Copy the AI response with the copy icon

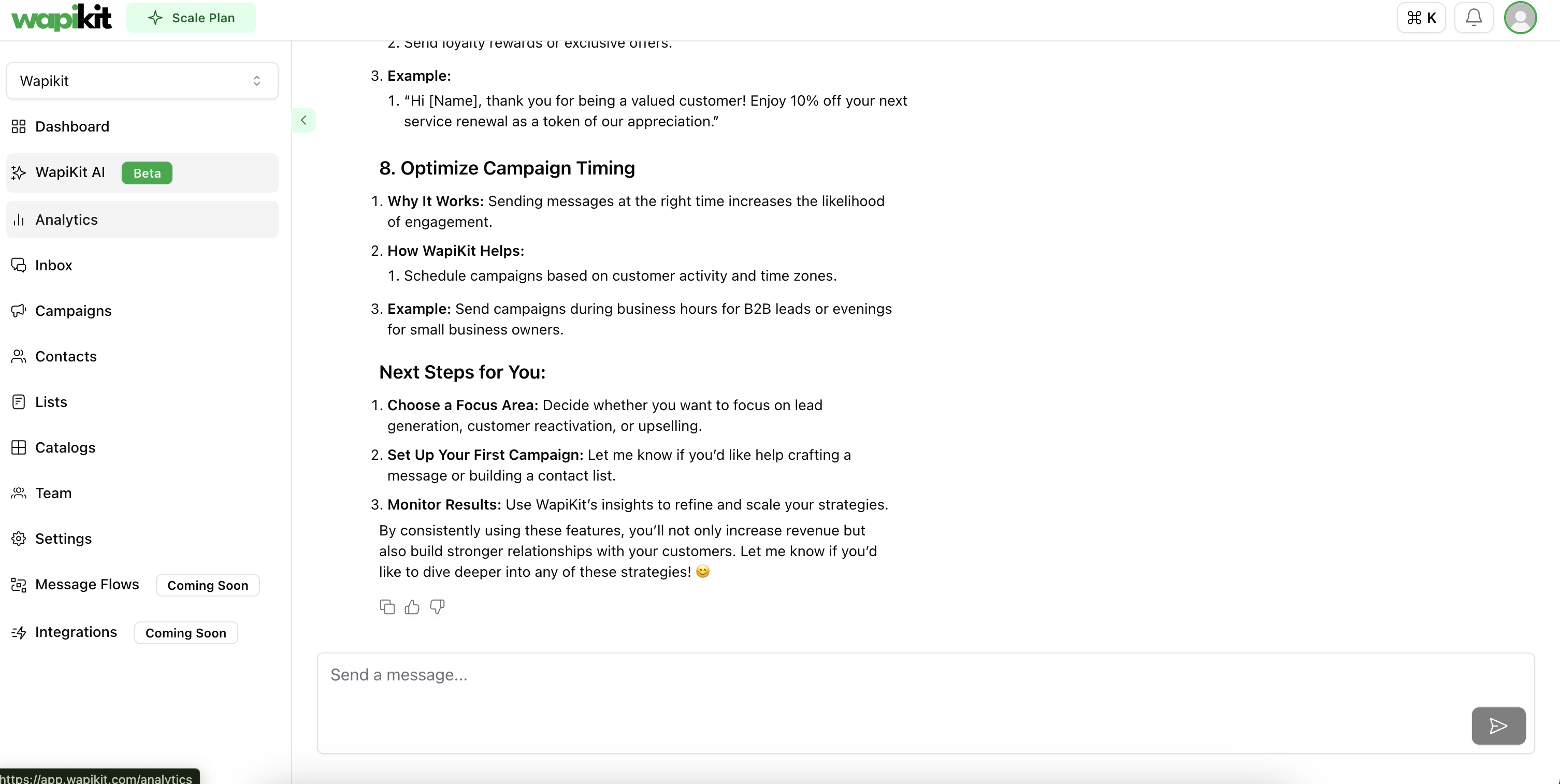(x=387, y=606)
